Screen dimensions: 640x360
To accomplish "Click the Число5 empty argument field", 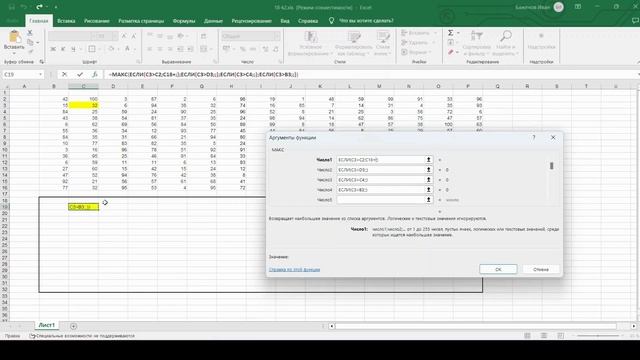I will (380, 200).
